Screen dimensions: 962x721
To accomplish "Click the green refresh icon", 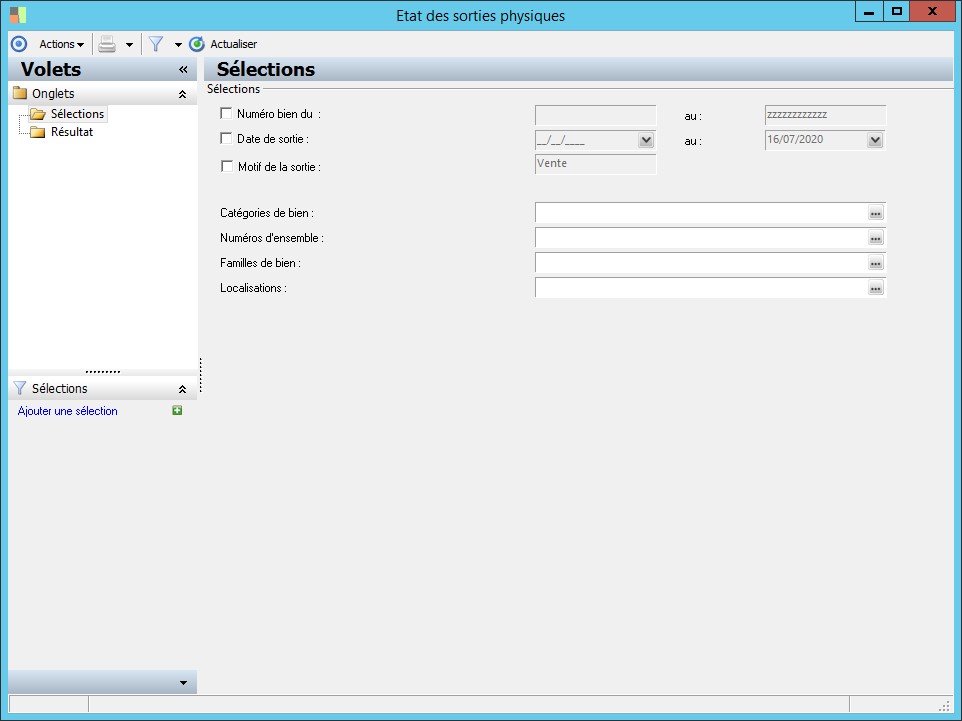I will coord(197,44).
